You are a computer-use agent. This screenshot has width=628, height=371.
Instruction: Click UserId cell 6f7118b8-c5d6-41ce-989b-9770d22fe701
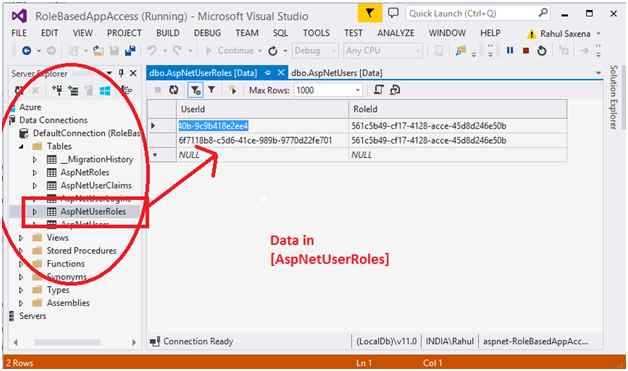tap(262, 140)
